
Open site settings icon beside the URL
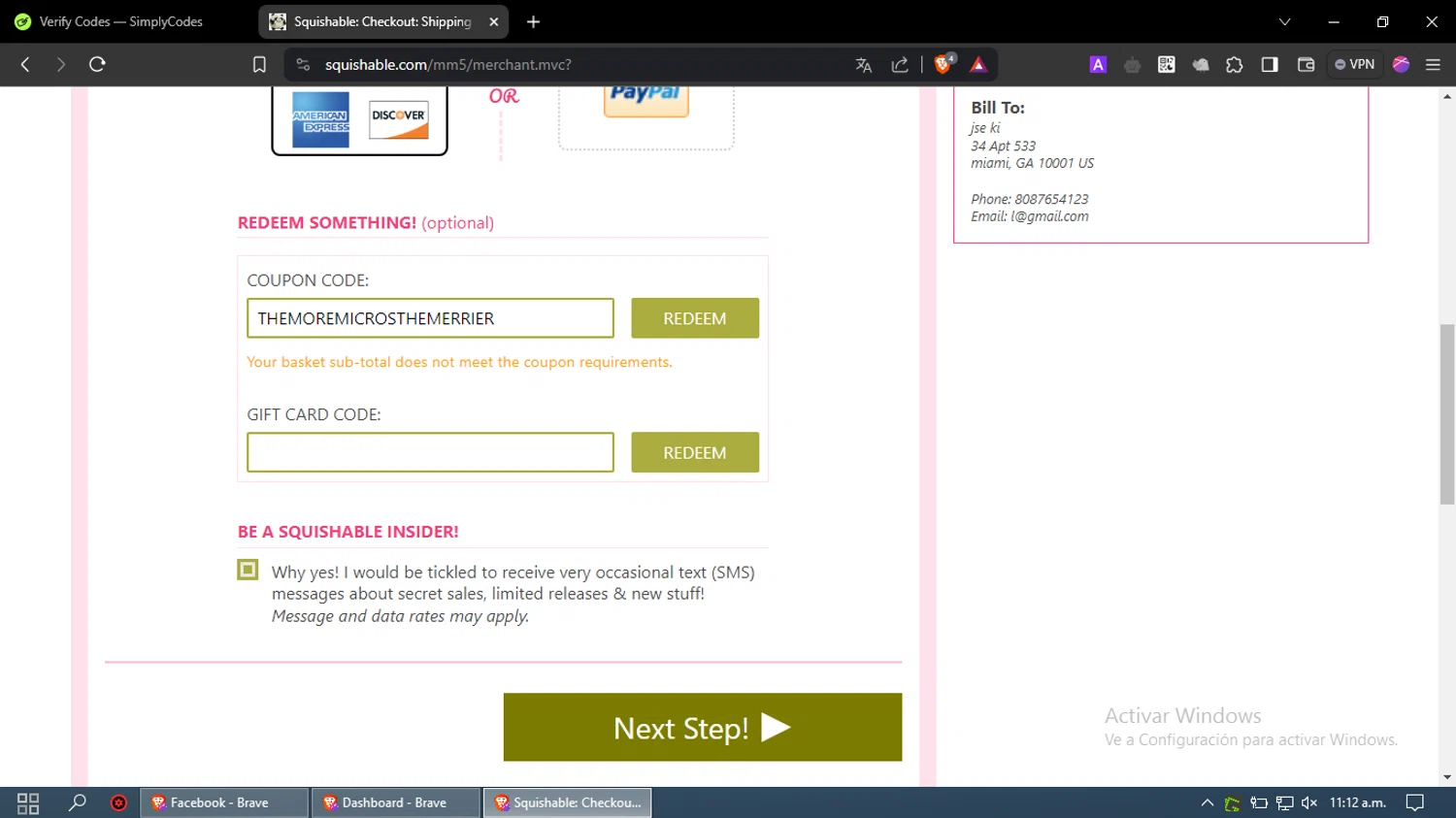(x=303, y=64)
